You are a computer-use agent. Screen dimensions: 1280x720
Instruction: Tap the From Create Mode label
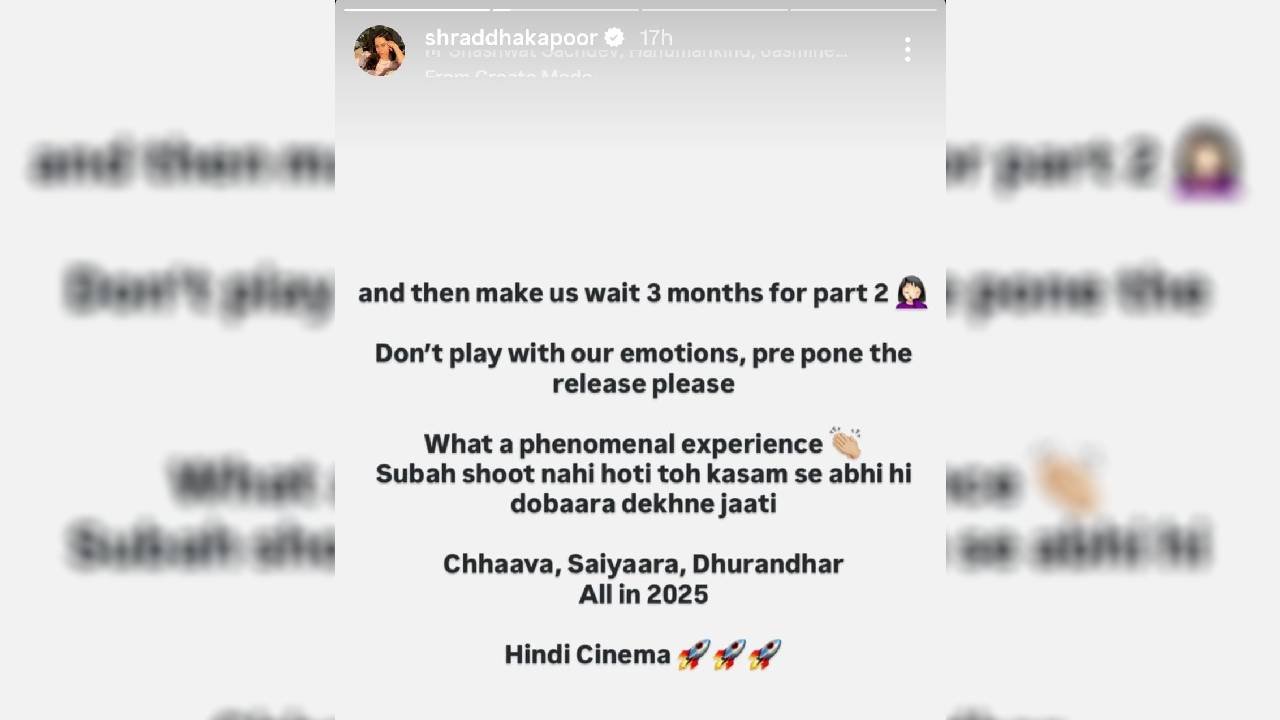508,76
